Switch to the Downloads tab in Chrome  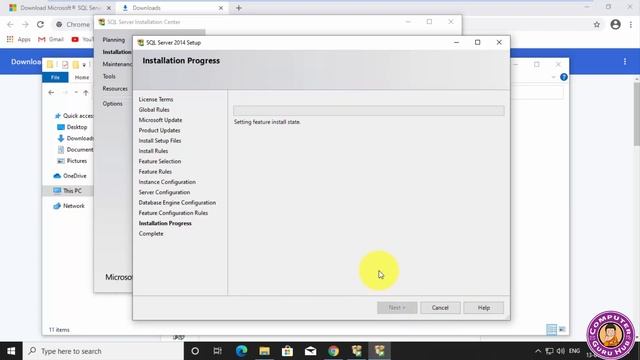(x=171, y=8)
